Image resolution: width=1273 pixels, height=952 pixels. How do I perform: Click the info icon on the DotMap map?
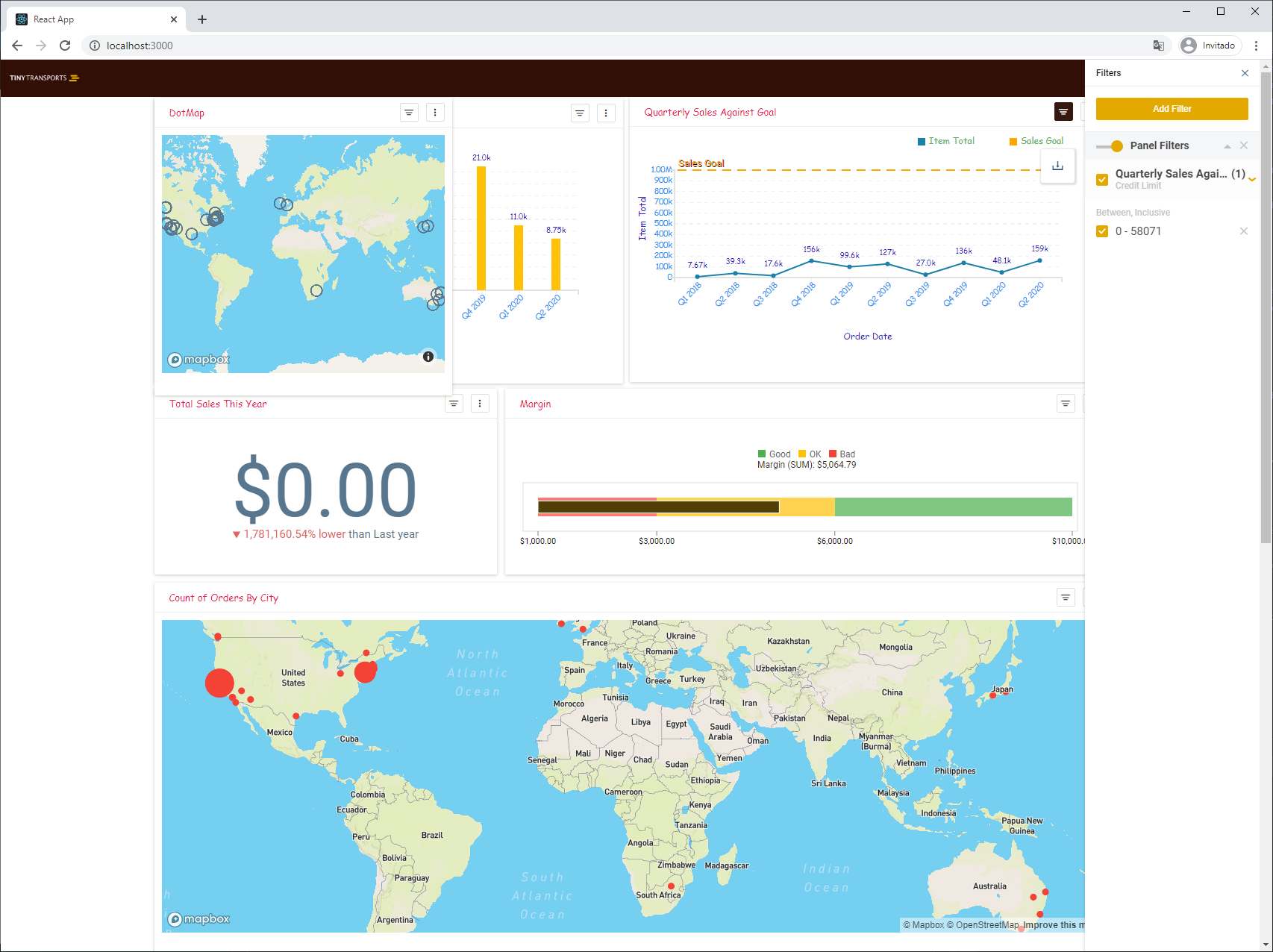point(428,356)
